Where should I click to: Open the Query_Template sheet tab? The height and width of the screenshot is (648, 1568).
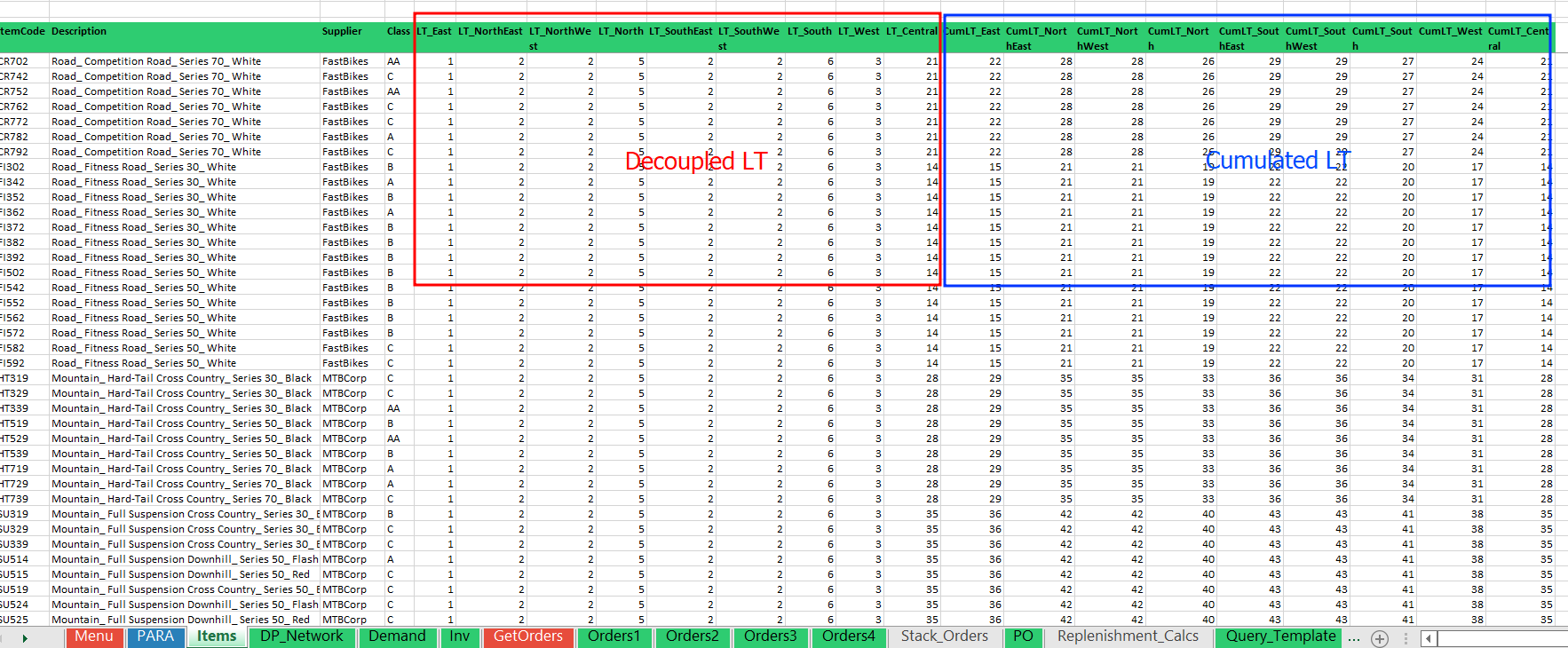[x=1280, y=636]
